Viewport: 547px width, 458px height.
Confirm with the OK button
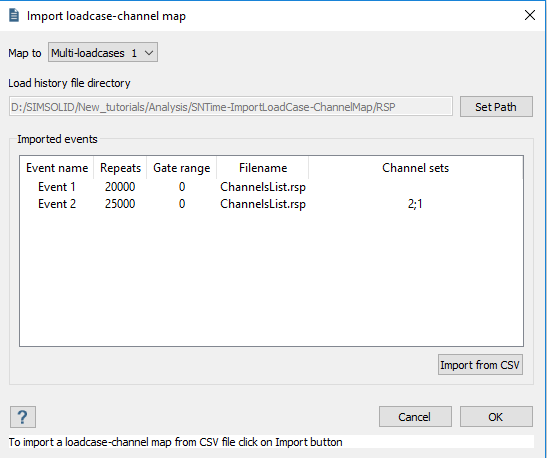496,417
